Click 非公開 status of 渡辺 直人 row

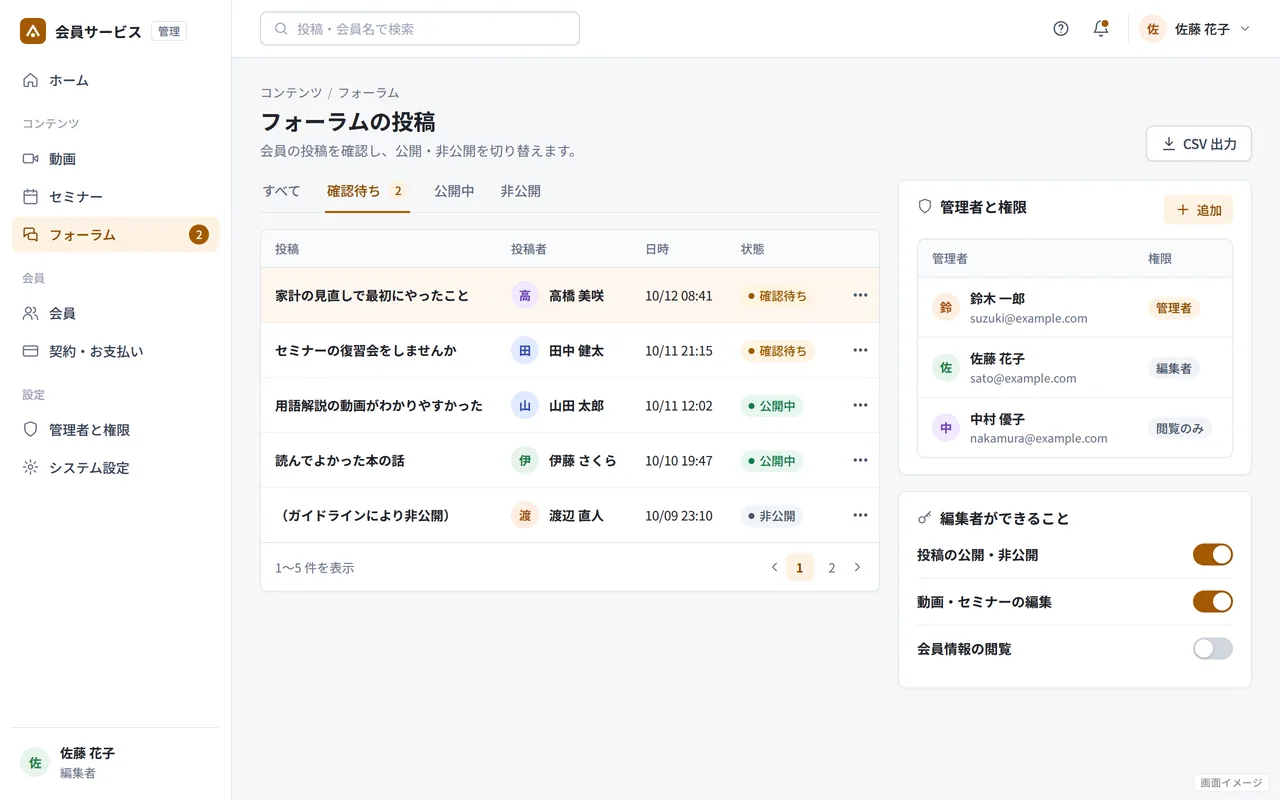coord(772,516)
